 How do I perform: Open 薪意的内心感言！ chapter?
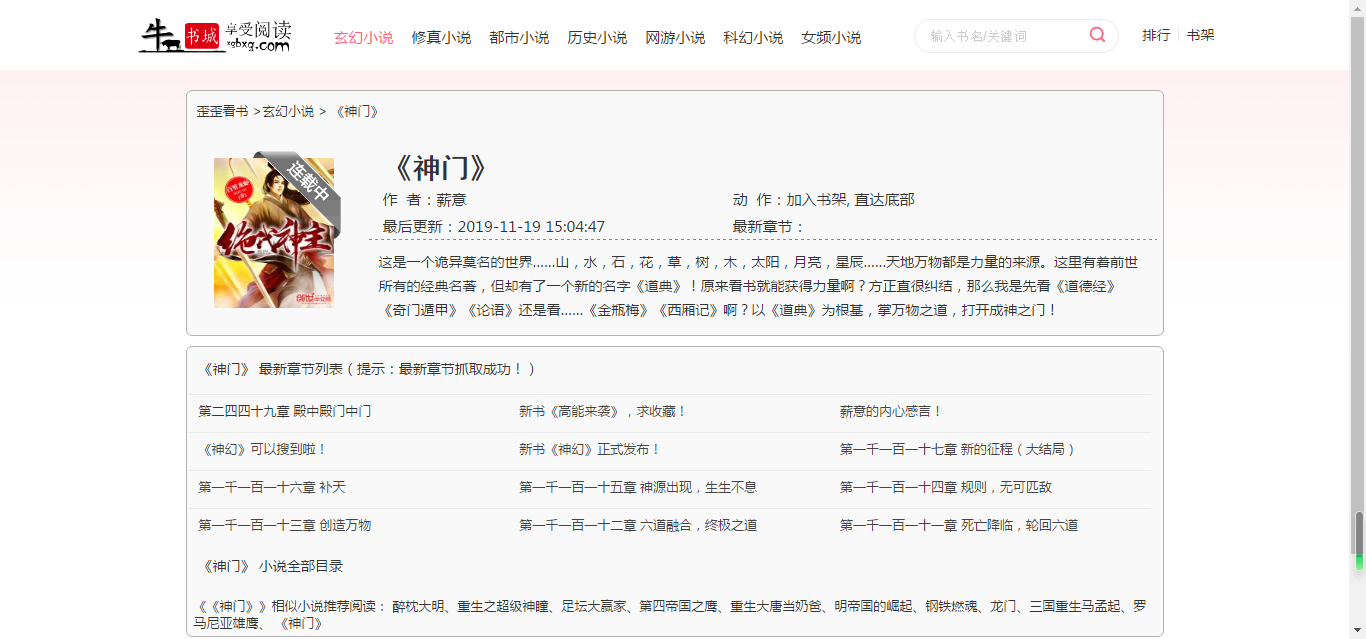pos(891,411)
